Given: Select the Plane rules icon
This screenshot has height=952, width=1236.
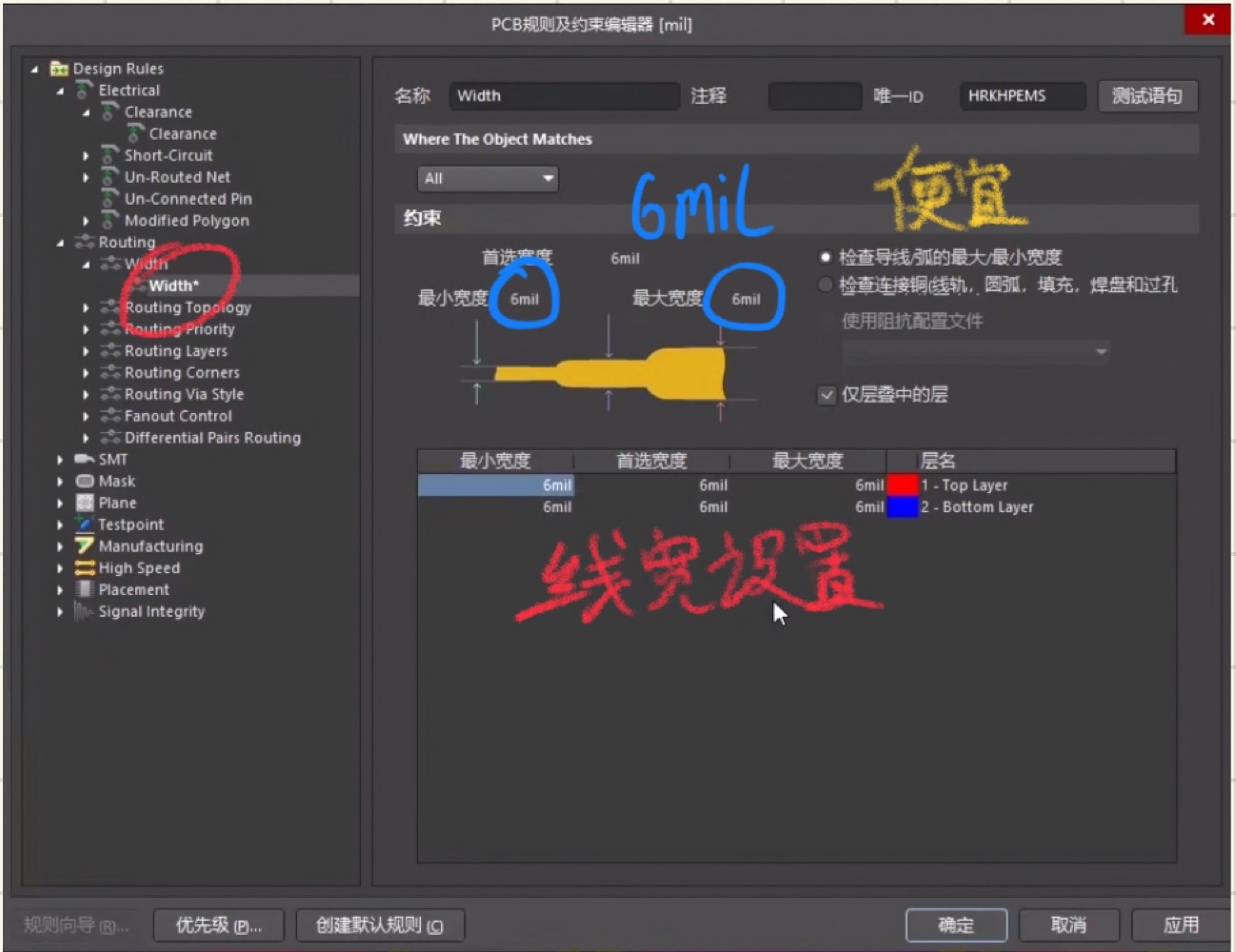Looking at the screenshot, I should [85, 503].
